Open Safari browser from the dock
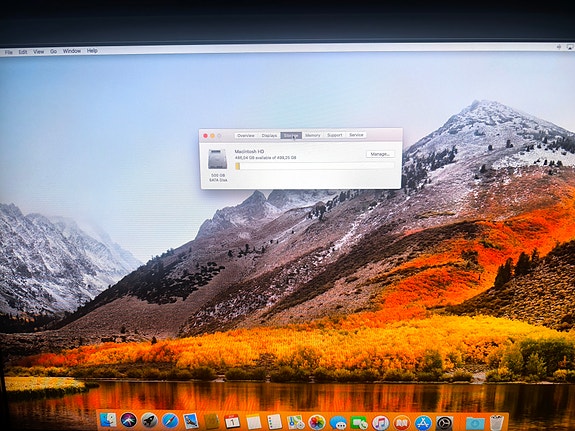 pyautogui.click(x=170, y=421)
